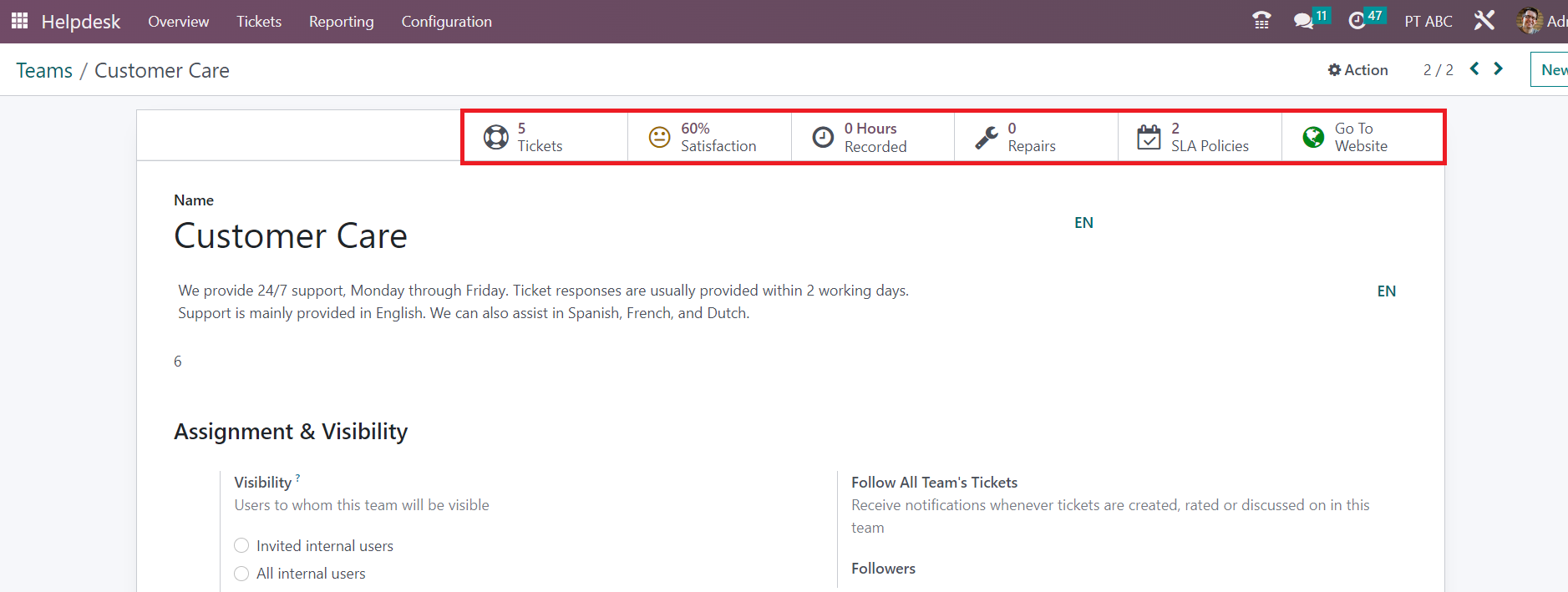Go to the next record arrow

point(1499,69)
